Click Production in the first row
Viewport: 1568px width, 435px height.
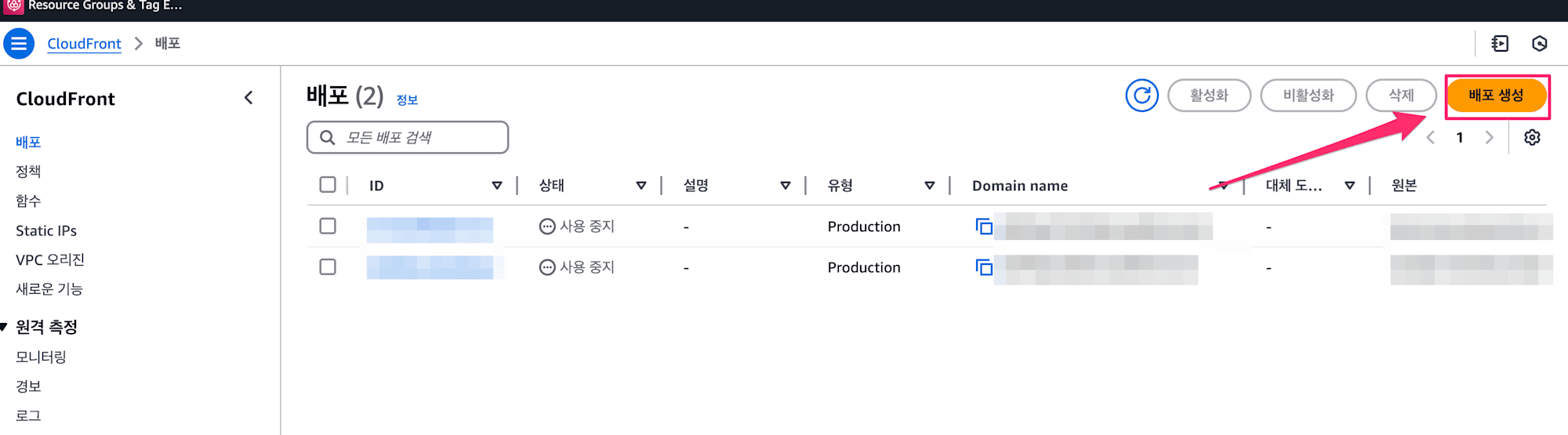pos(864,227)
